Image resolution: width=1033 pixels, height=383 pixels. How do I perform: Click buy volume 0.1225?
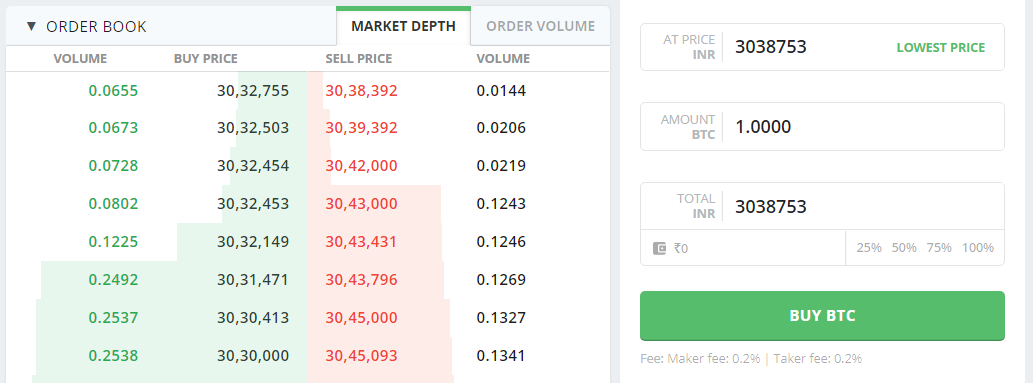click(113, 242)
